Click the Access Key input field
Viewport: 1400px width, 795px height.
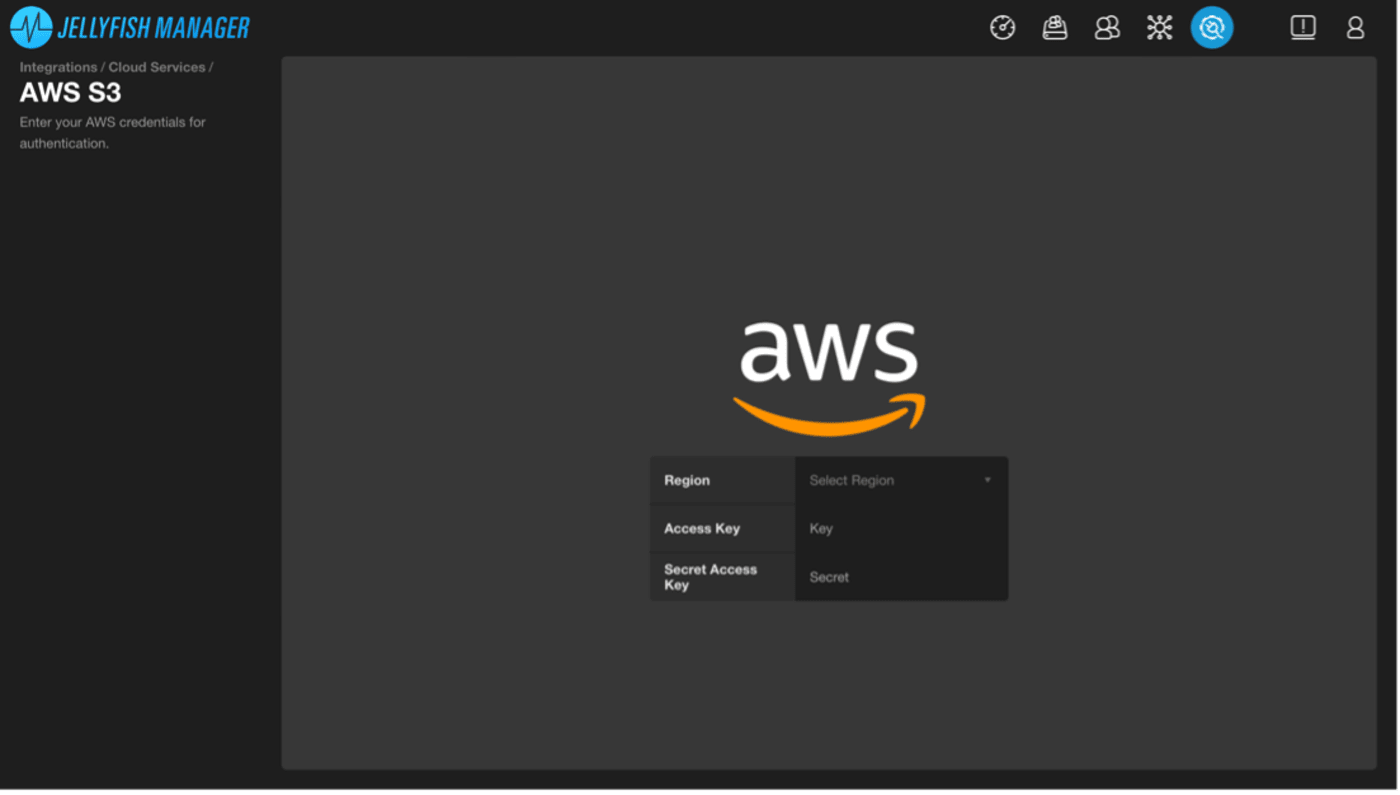coord(900,529)
